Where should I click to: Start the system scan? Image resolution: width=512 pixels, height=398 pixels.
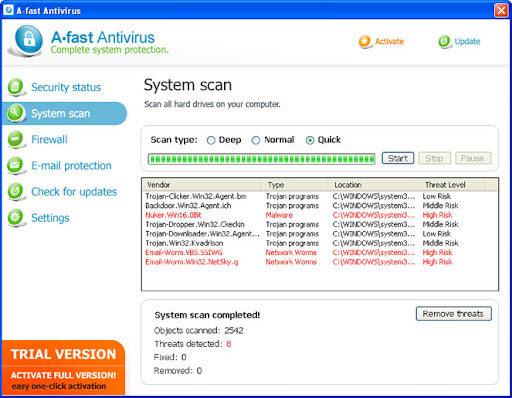click(398, 158)
